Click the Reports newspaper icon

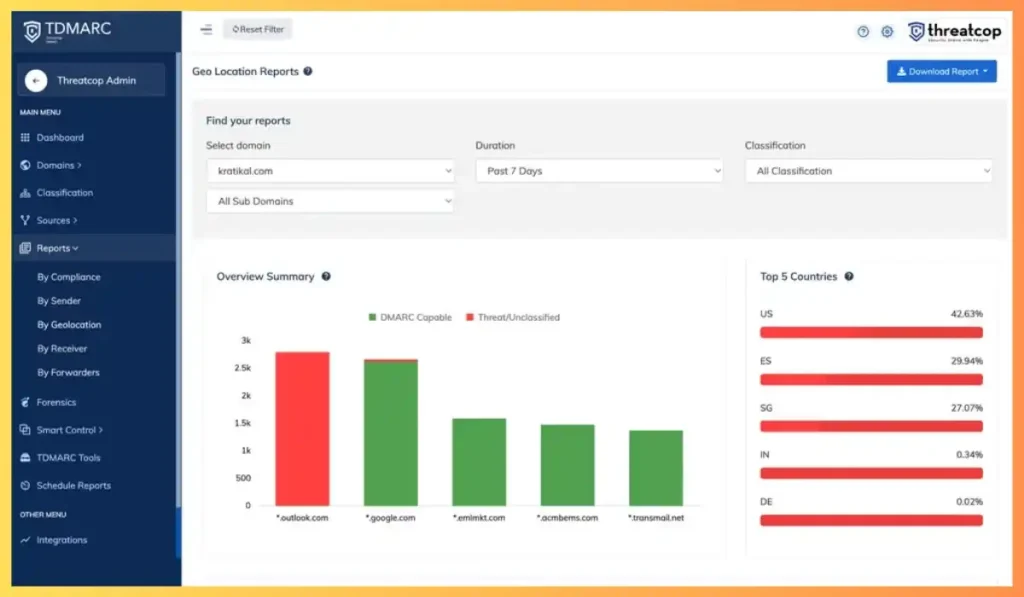point(25,248)
